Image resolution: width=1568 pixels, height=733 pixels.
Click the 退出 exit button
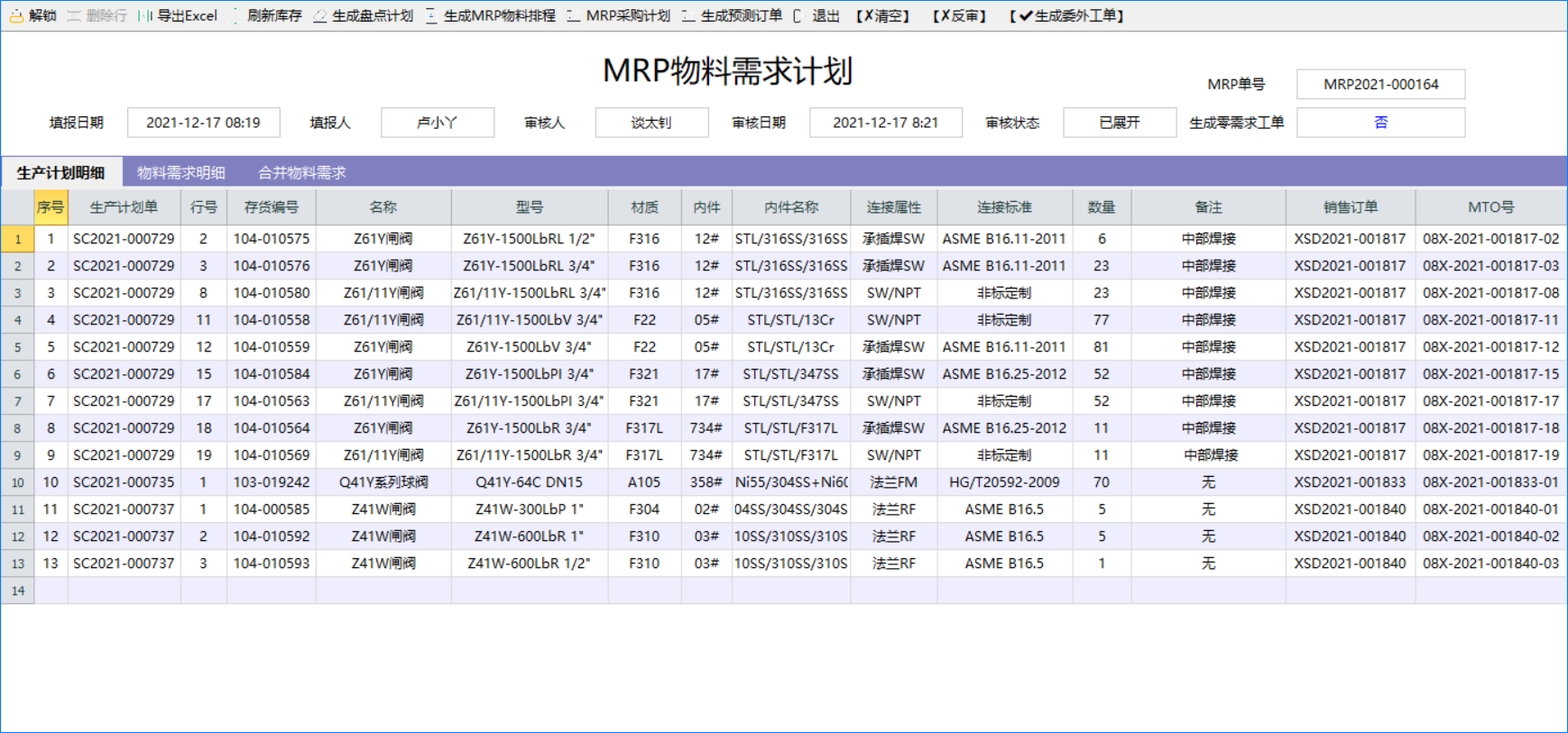tap(816, 15)
